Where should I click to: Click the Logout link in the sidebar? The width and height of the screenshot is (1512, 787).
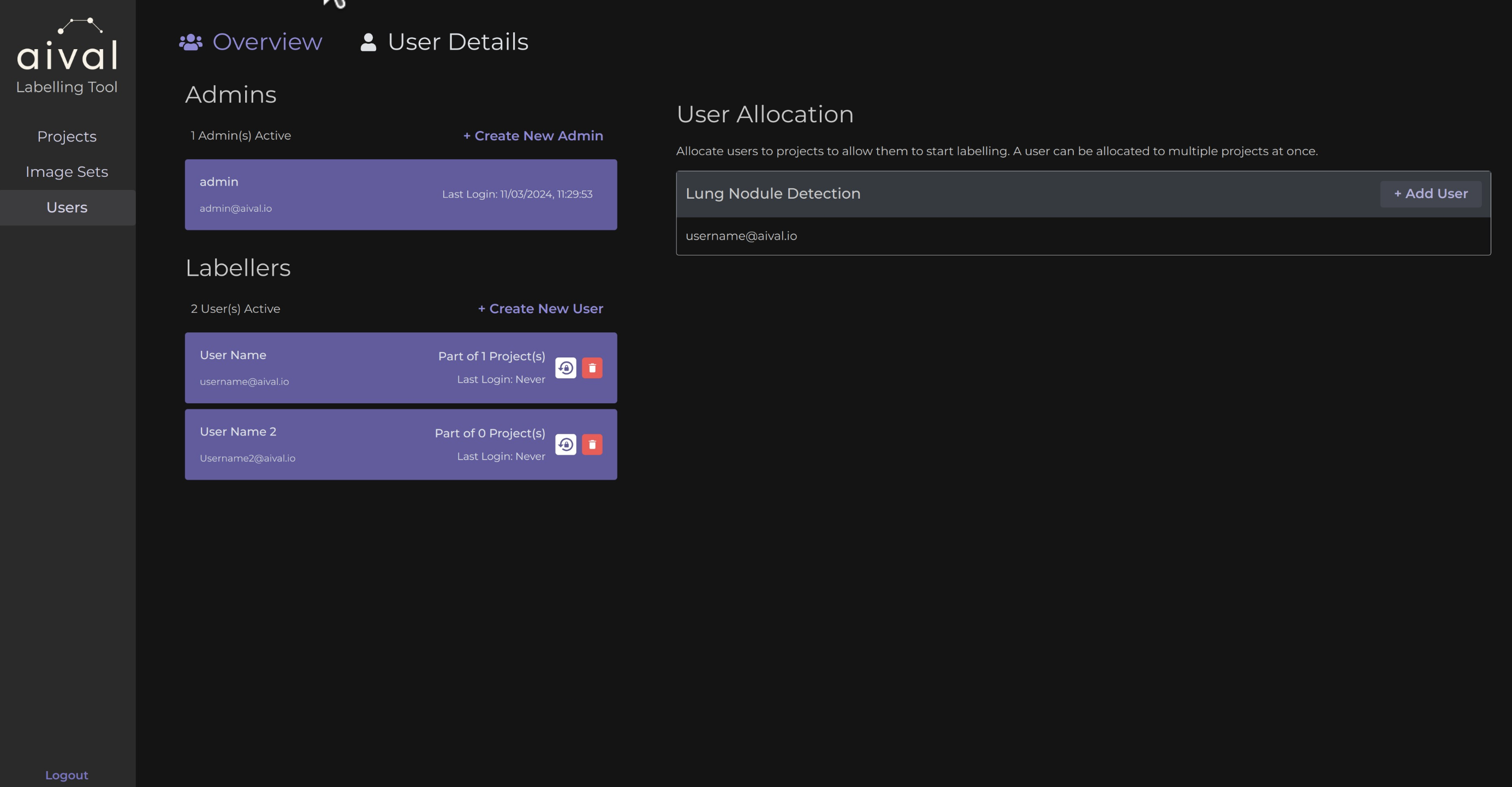[x=66, y=775]
